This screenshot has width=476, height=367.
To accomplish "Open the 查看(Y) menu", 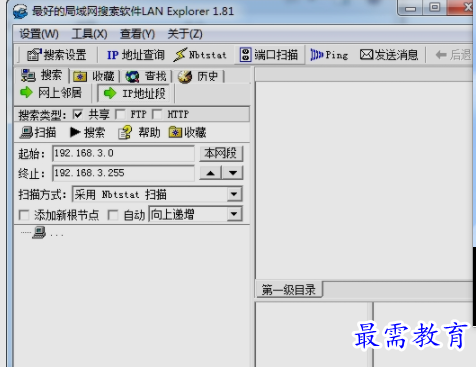I will point(137,34).
